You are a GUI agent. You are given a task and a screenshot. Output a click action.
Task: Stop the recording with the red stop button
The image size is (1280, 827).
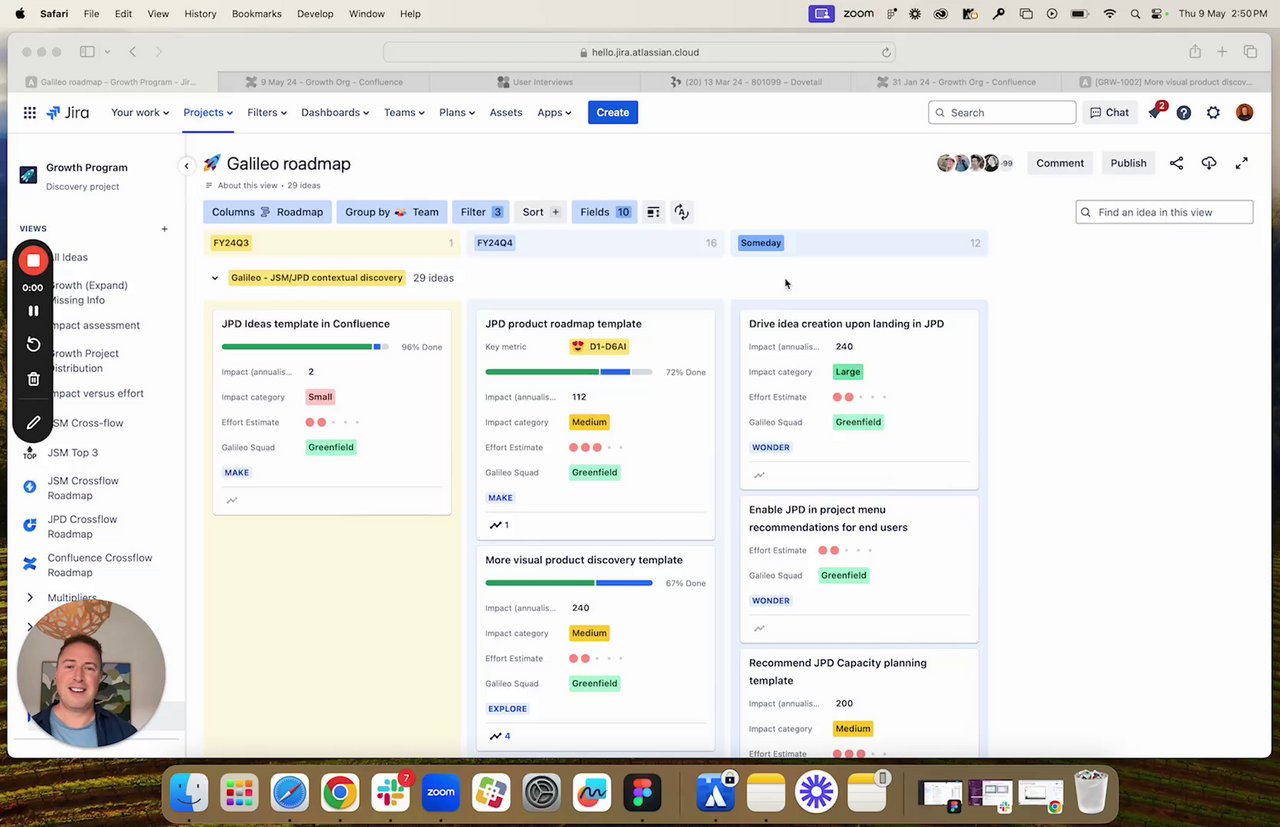coord(33,261)
